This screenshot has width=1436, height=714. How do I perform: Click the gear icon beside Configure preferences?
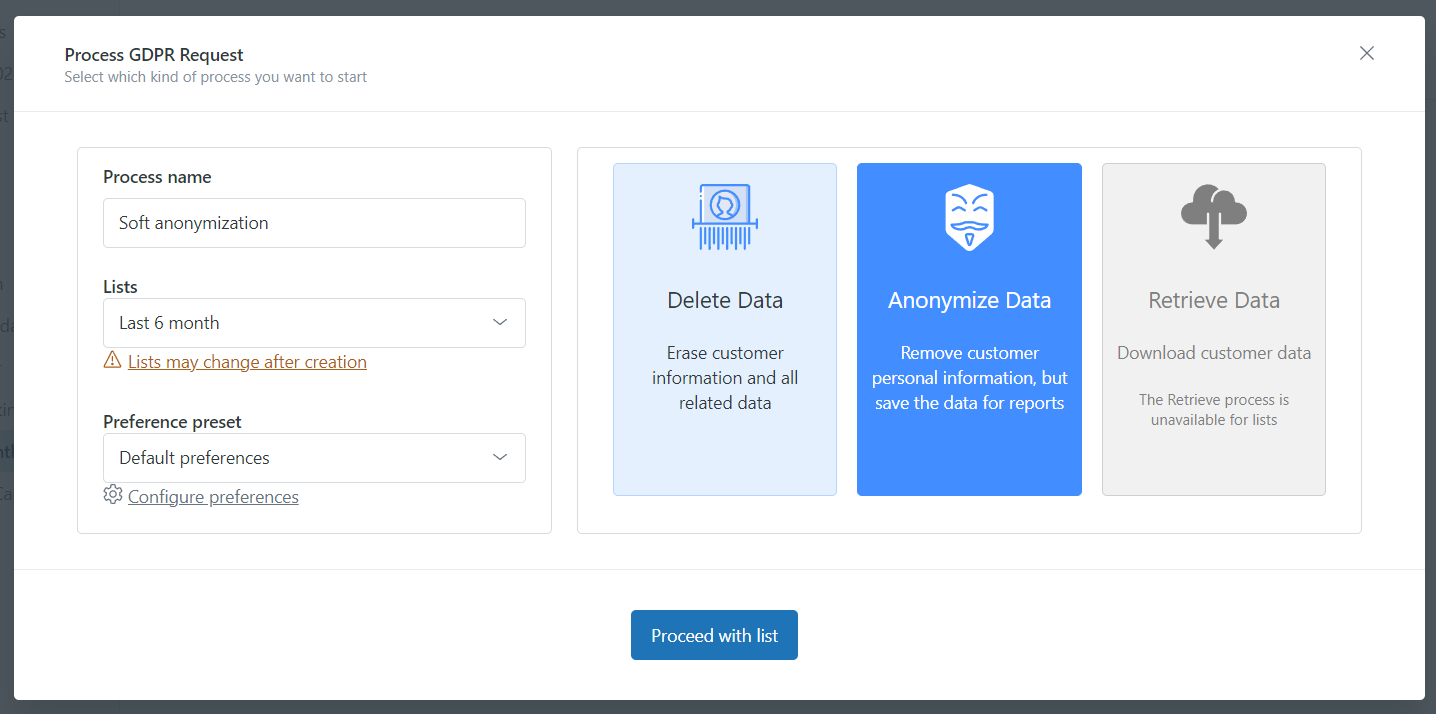113,494
